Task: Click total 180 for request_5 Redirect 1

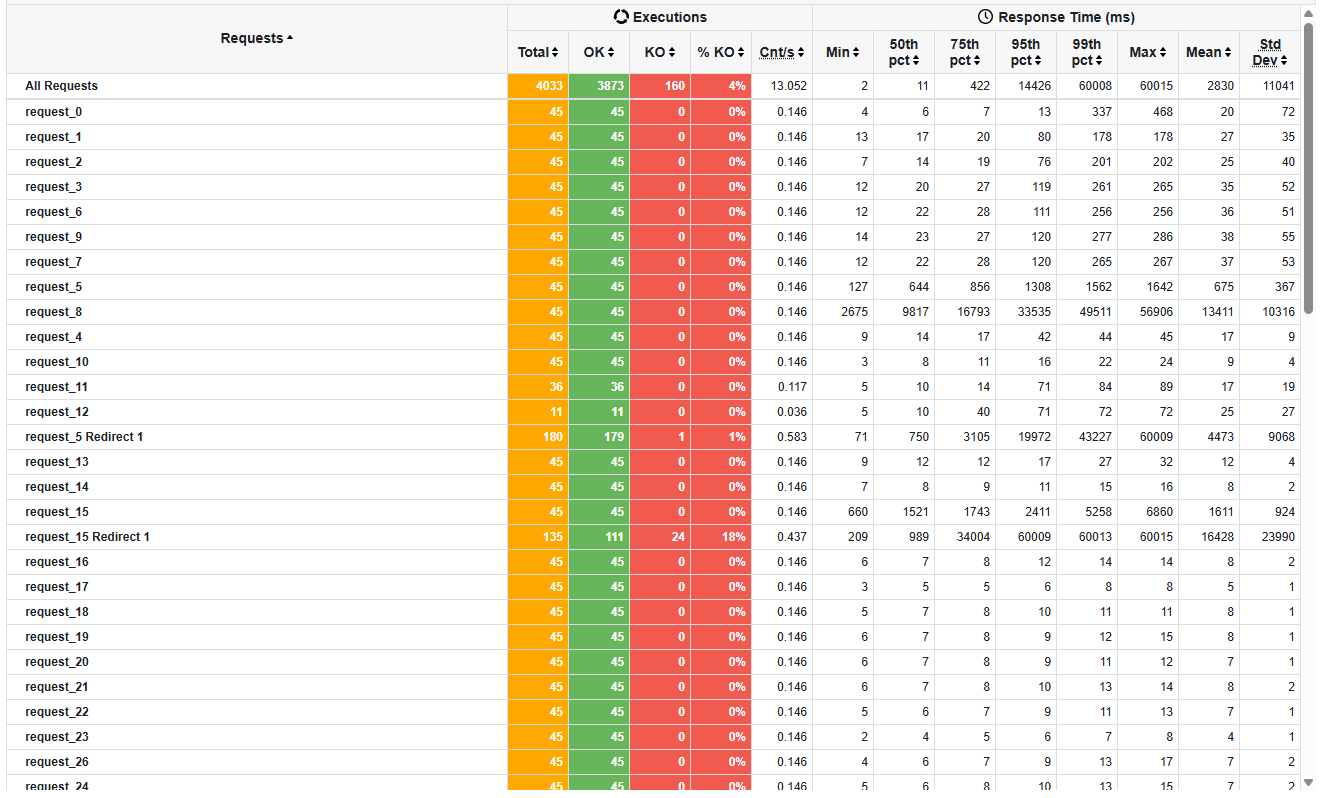Action: pos(552,437)
